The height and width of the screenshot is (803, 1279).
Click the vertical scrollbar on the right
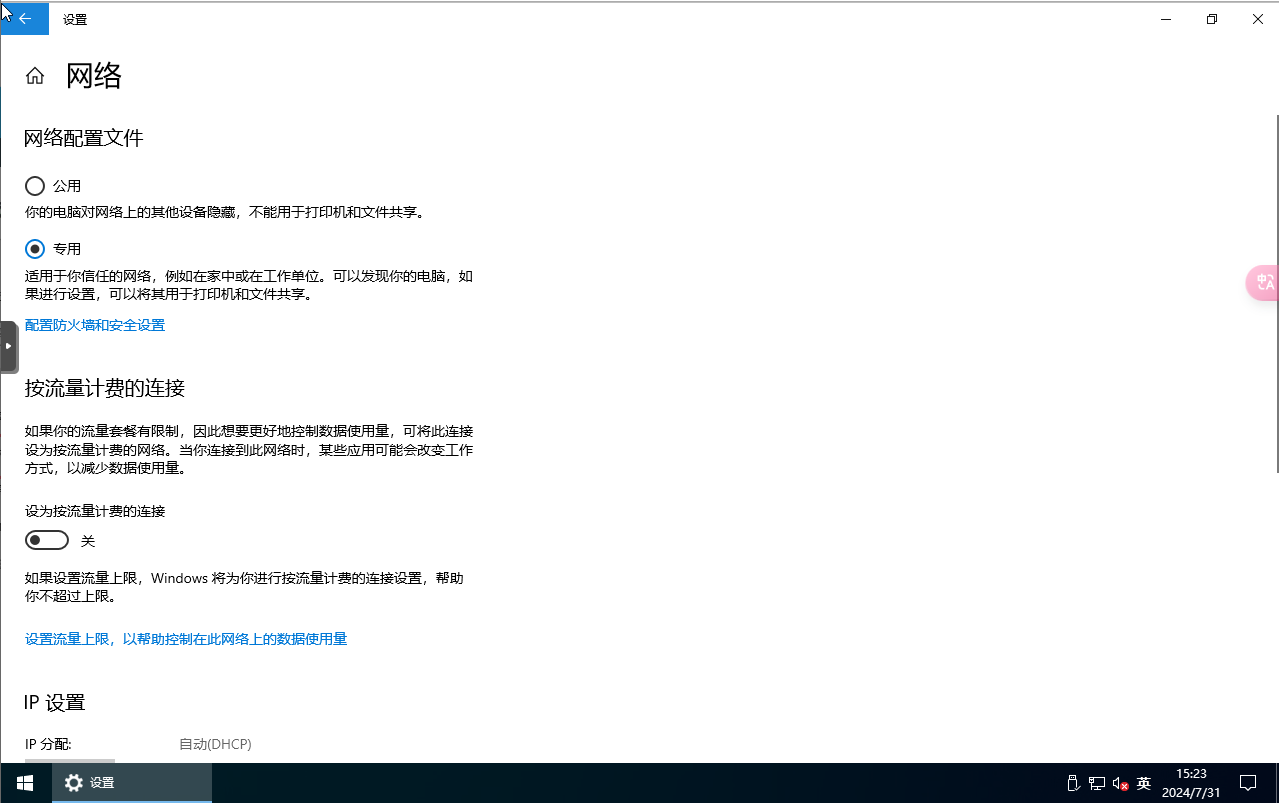(1275, 300)
